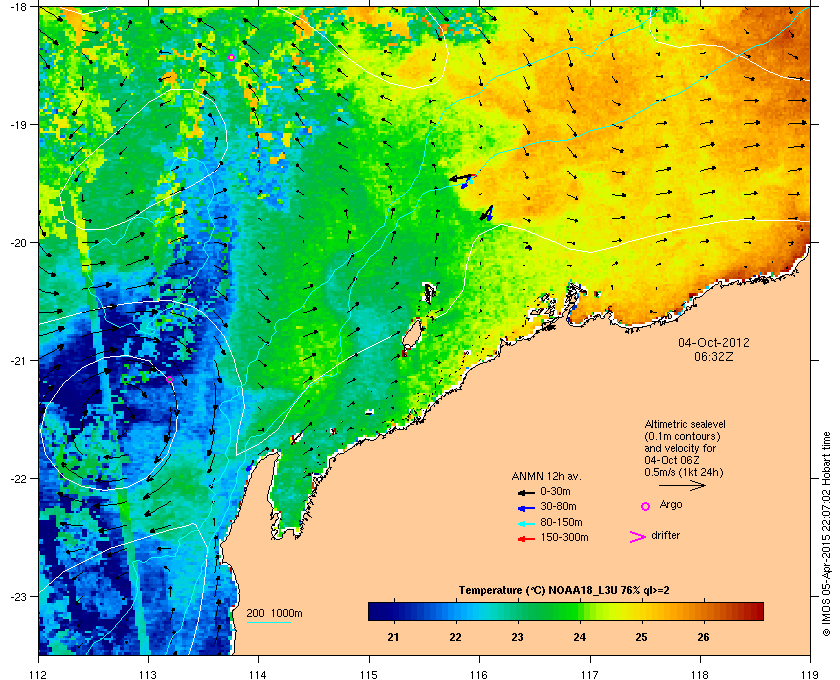Click the colorbar tick label 22
840x680 pixels.
(455, 637)
